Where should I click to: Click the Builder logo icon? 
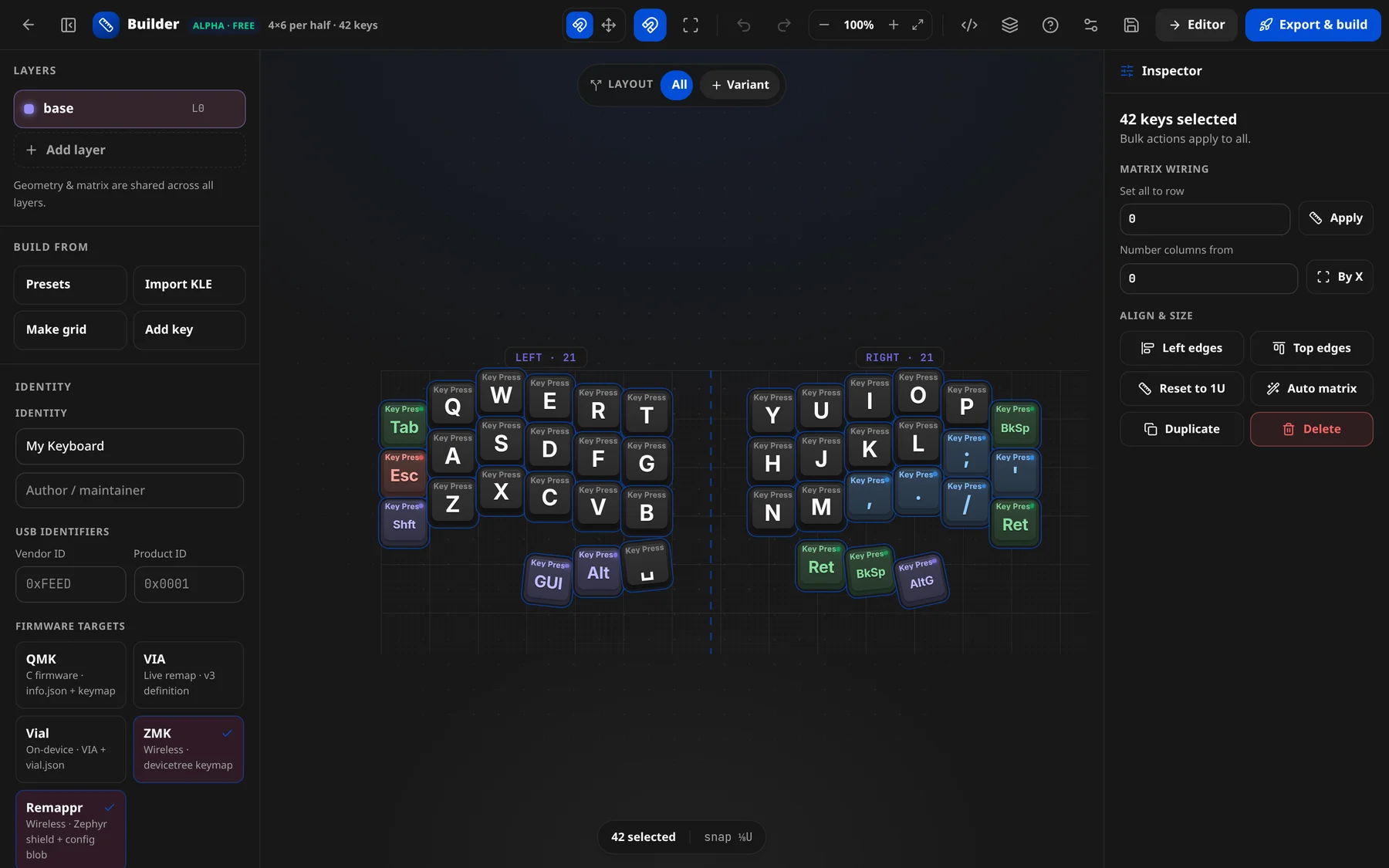click(106, 25)
